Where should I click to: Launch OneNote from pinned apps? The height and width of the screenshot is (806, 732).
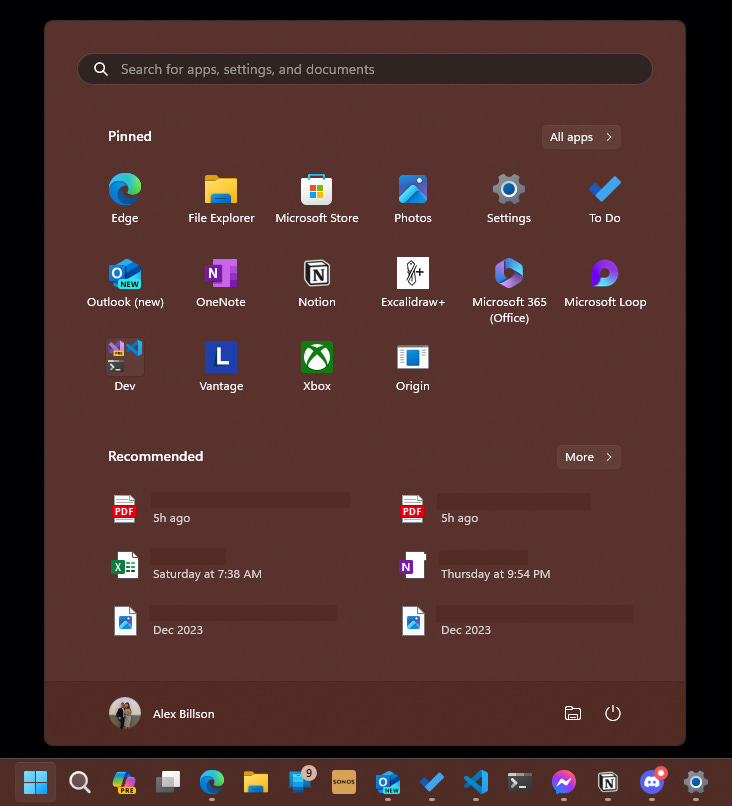[221, 283]
